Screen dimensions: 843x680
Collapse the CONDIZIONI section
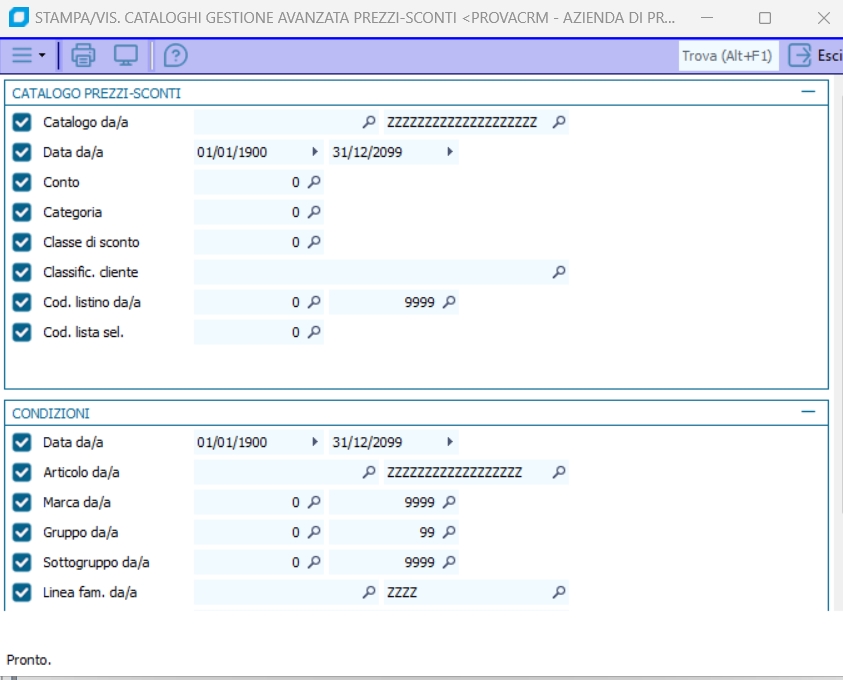(x=808, y=412)
